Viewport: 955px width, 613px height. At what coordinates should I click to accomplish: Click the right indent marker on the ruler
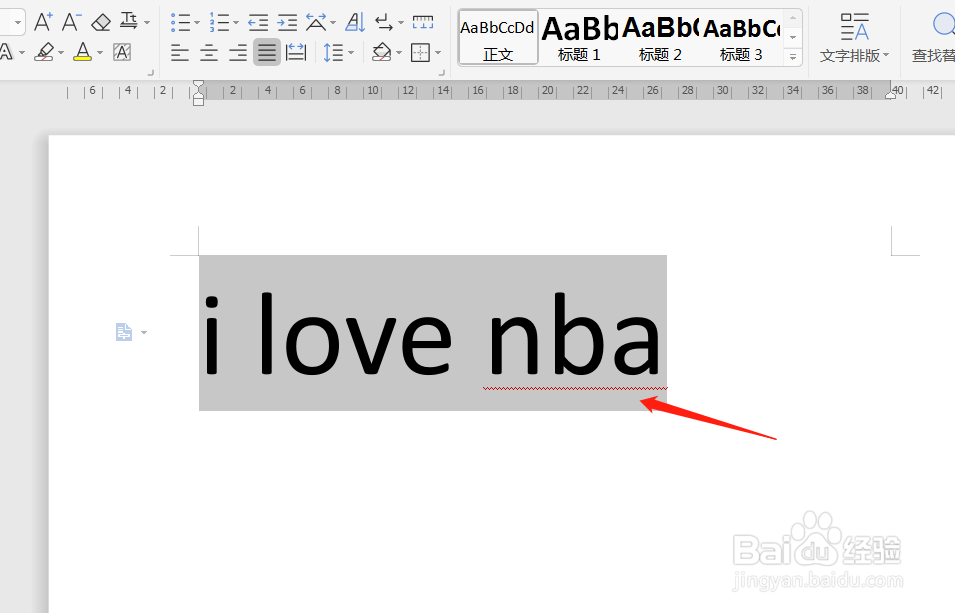[890, 94]
